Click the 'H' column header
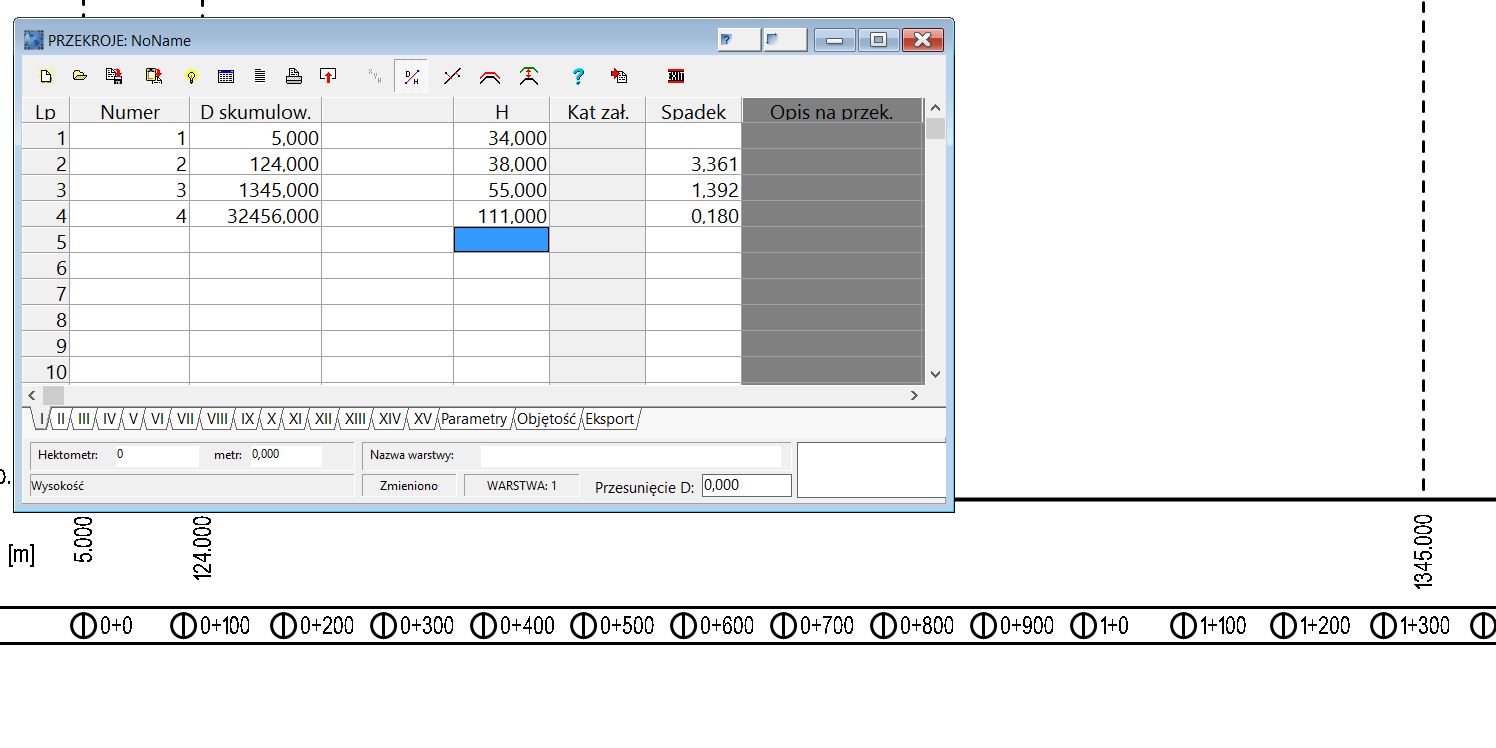Image resolution: width=1496 pixels, height=748 pixels. [x=502, y=111]
